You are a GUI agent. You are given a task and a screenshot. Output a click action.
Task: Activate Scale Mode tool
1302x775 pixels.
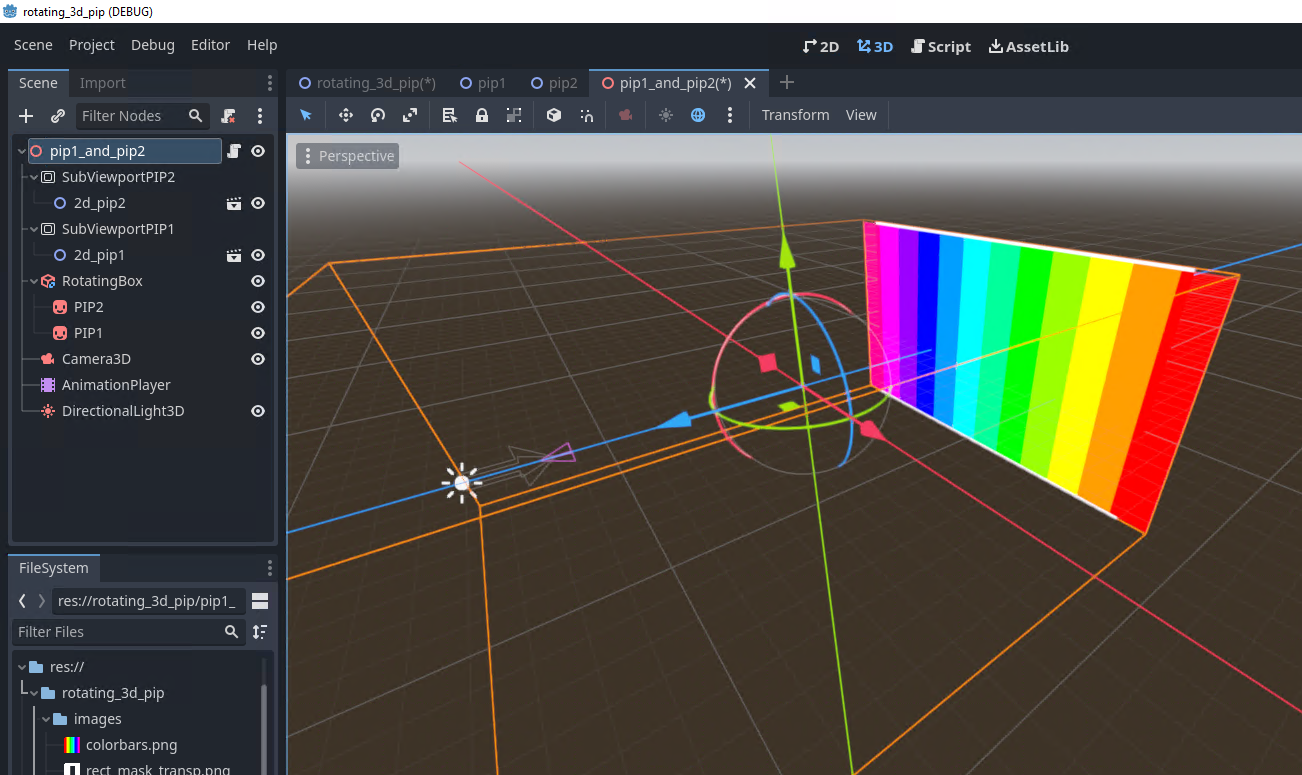(x=410, y=115)
